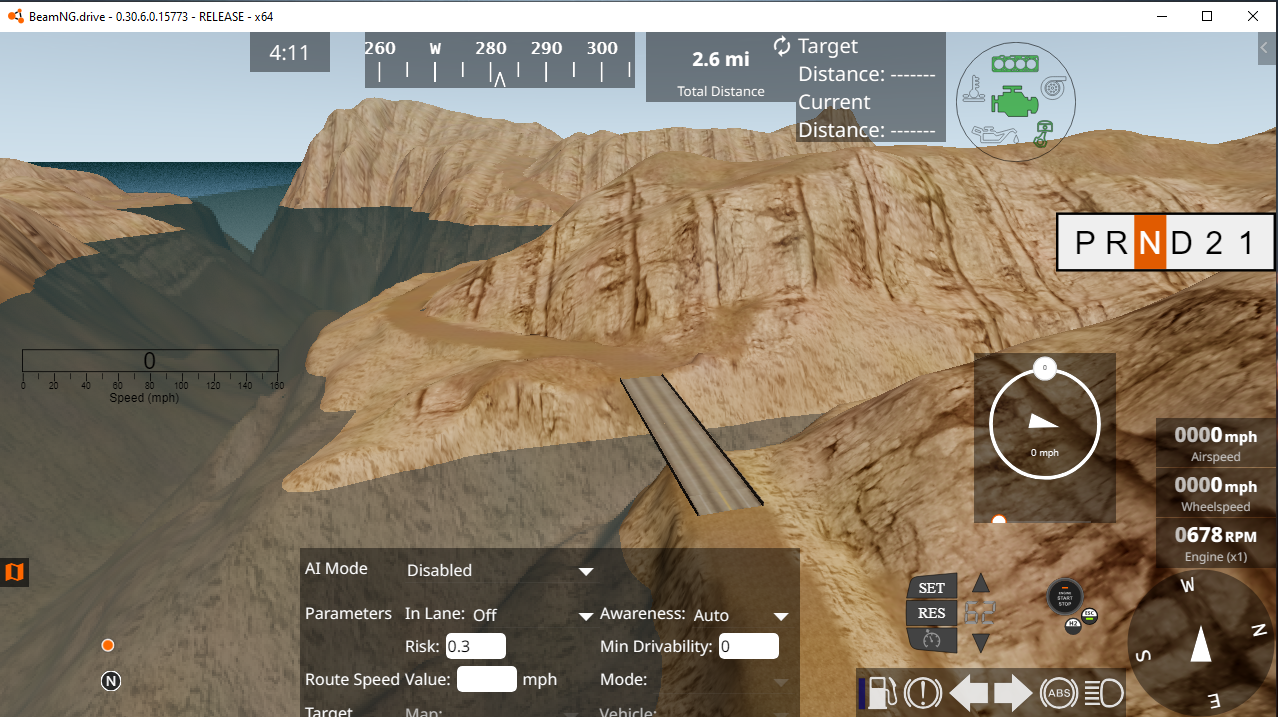This screenshot has height=717, width=1278.
Task: Click the parking brake warning icon
Action: pos(922,692)
